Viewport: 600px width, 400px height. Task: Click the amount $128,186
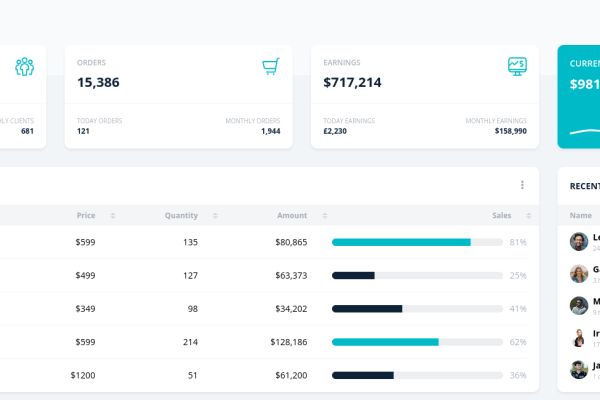coord(289,342)
